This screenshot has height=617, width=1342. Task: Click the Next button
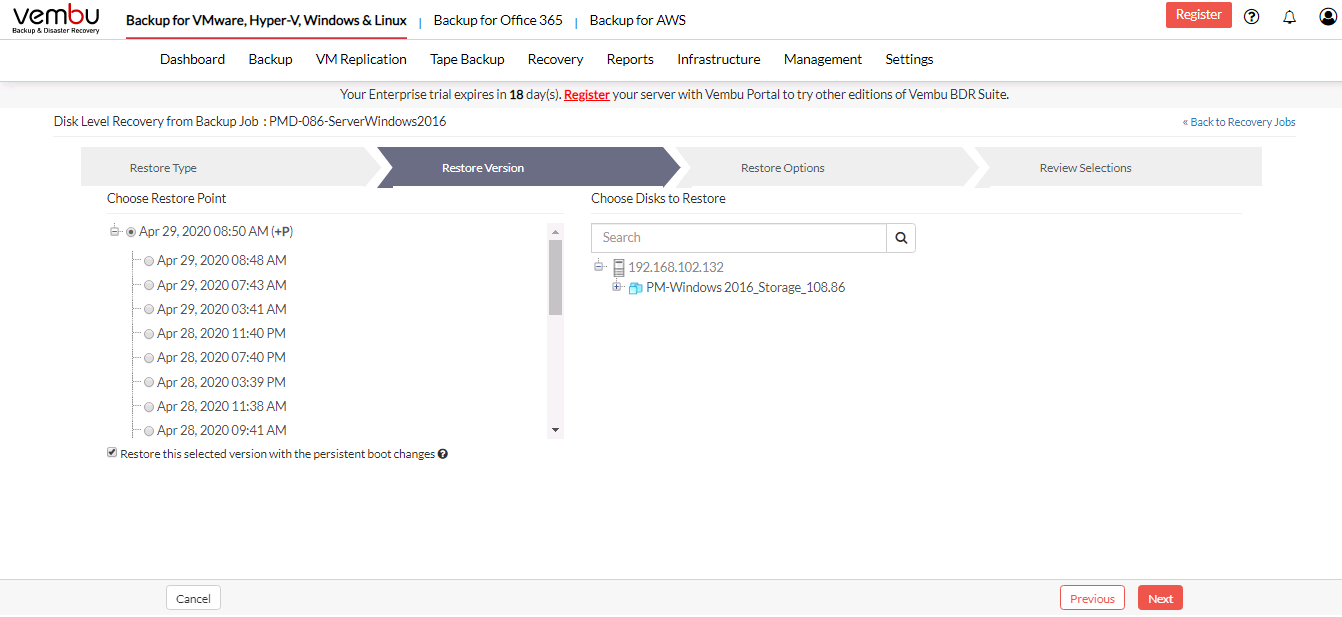tap(1160, 598)
